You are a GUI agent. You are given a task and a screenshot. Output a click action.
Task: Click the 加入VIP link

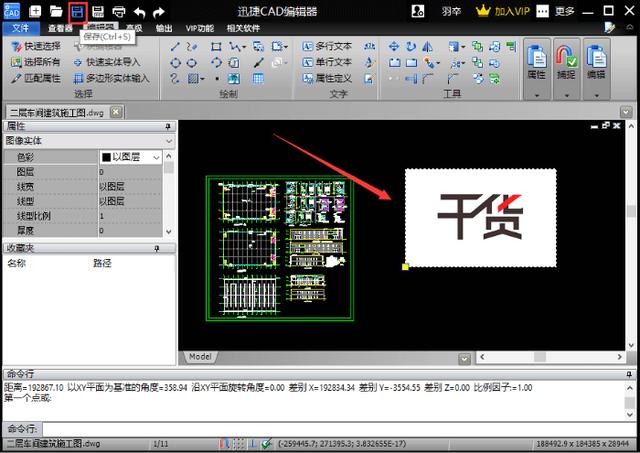tap(512, 11)
